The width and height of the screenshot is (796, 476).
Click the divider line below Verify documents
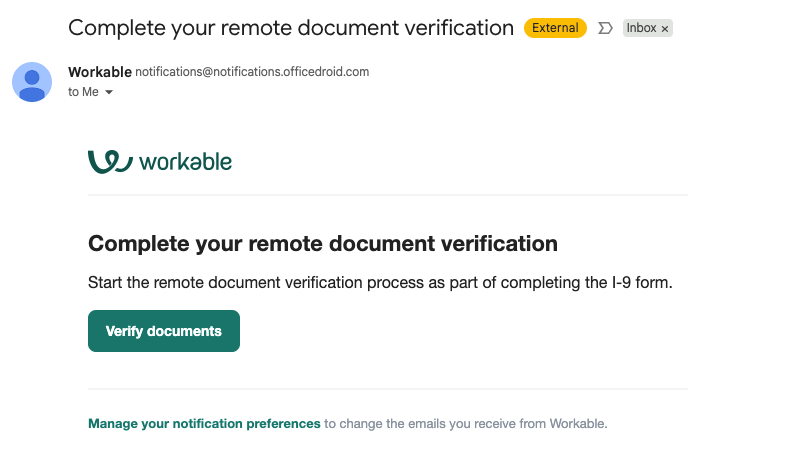point(388,389)
